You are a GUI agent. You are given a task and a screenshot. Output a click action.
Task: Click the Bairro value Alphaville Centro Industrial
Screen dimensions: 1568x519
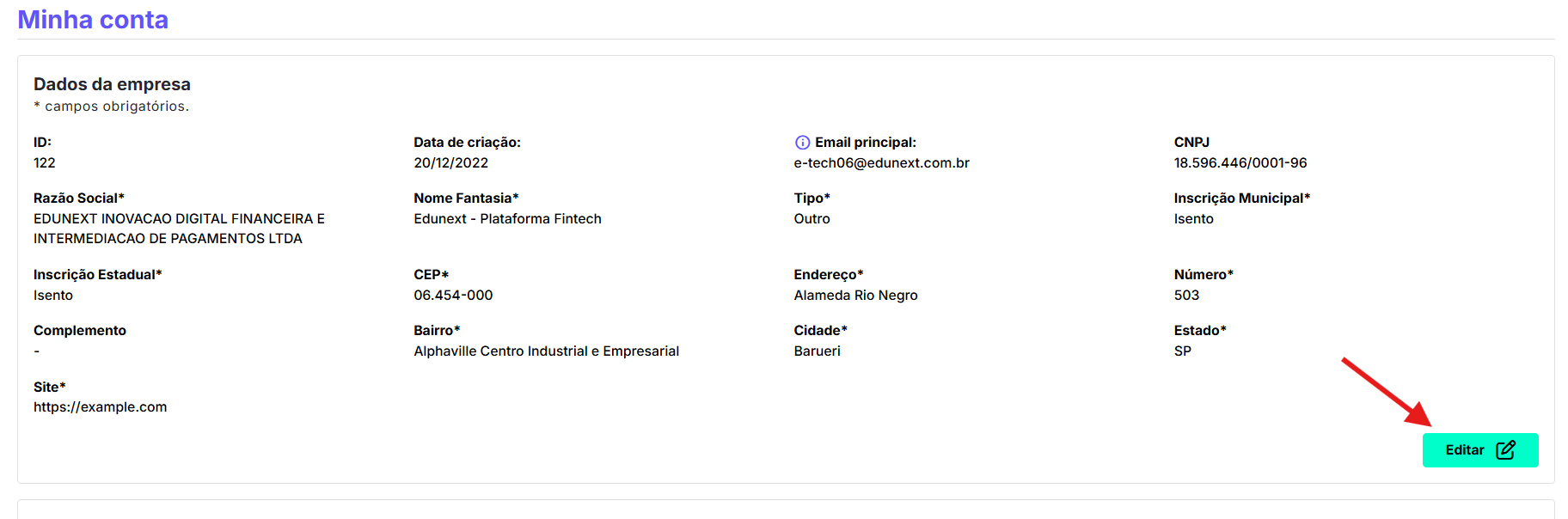coord(546,351)
